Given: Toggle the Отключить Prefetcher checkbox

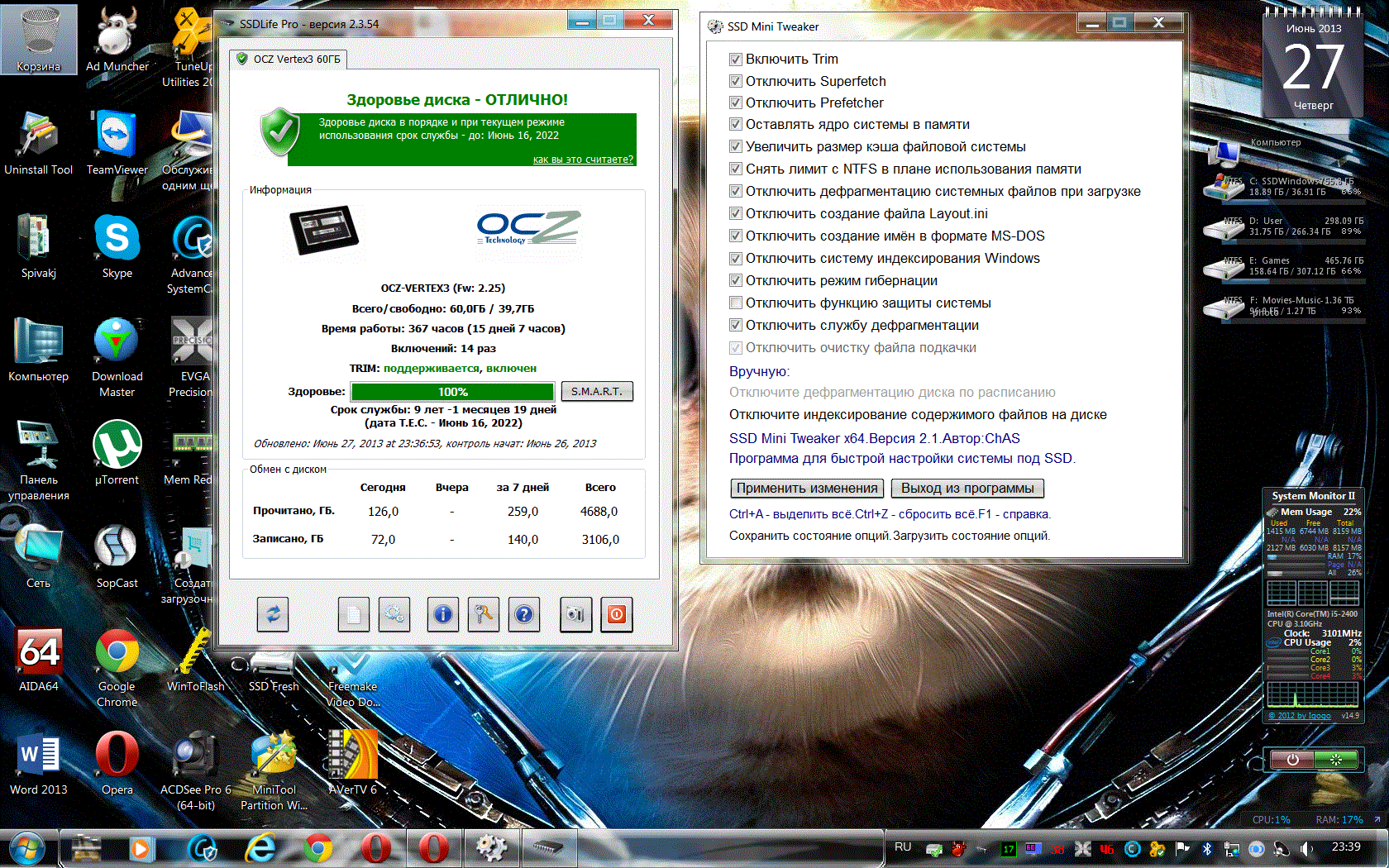Looking at the screenshot, I should click(736, 103).
